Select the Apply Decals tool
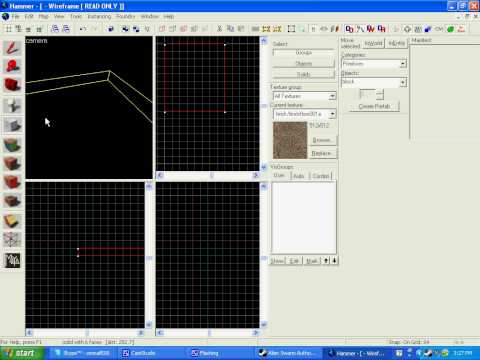480x360 pixels. click(x=12, y=182)
